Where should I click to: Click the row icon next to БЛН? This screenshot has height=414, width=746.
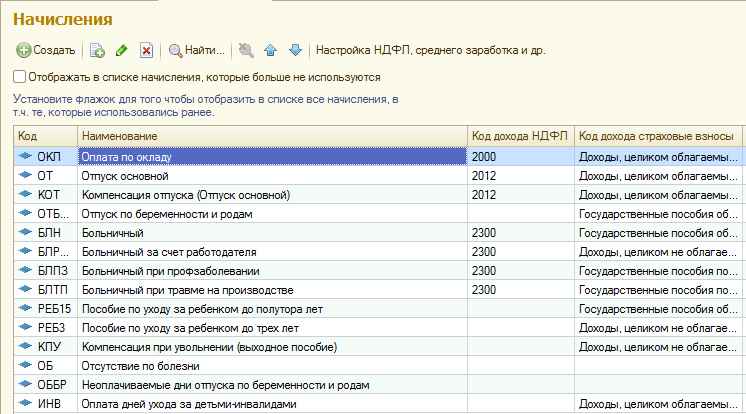click(x=25, y=233)
